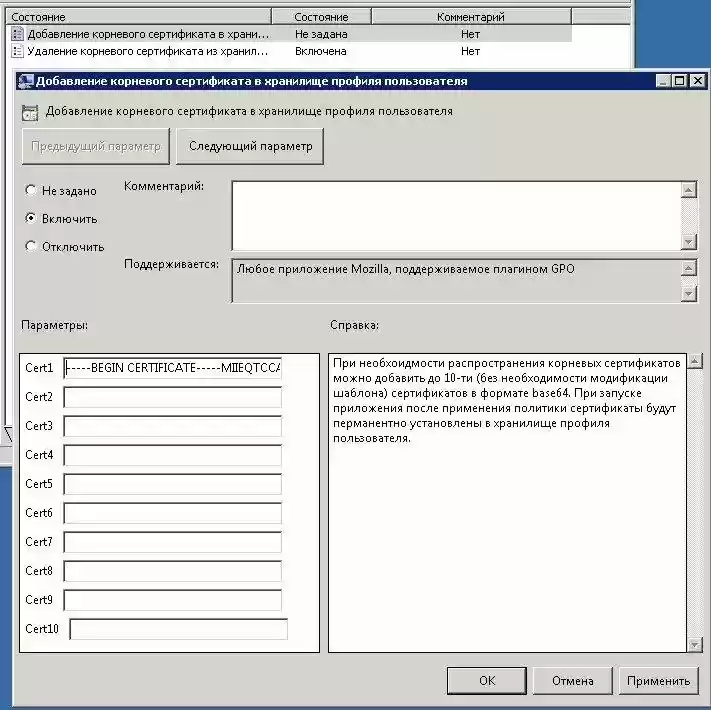Click the Cert7 input field
Viewport: 711px width, 710px height.
tap(173, 542)
